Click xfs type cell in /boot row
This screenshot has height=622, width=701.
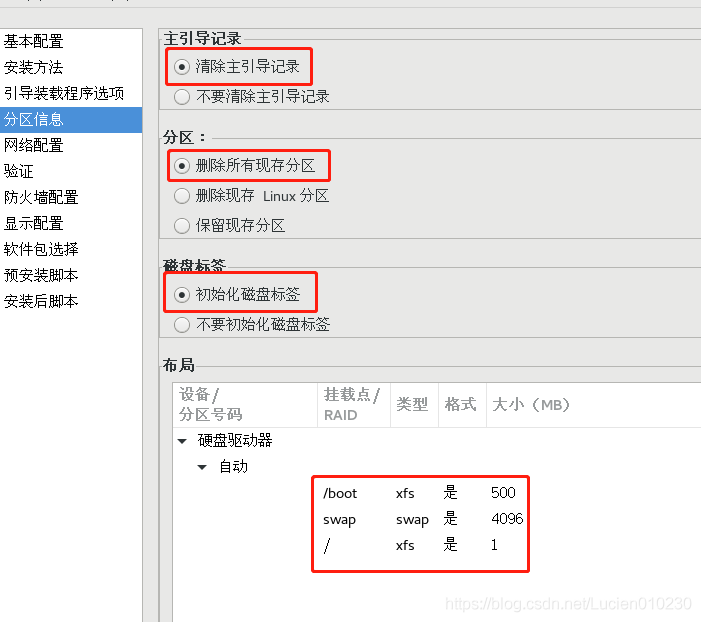(405, 493)
